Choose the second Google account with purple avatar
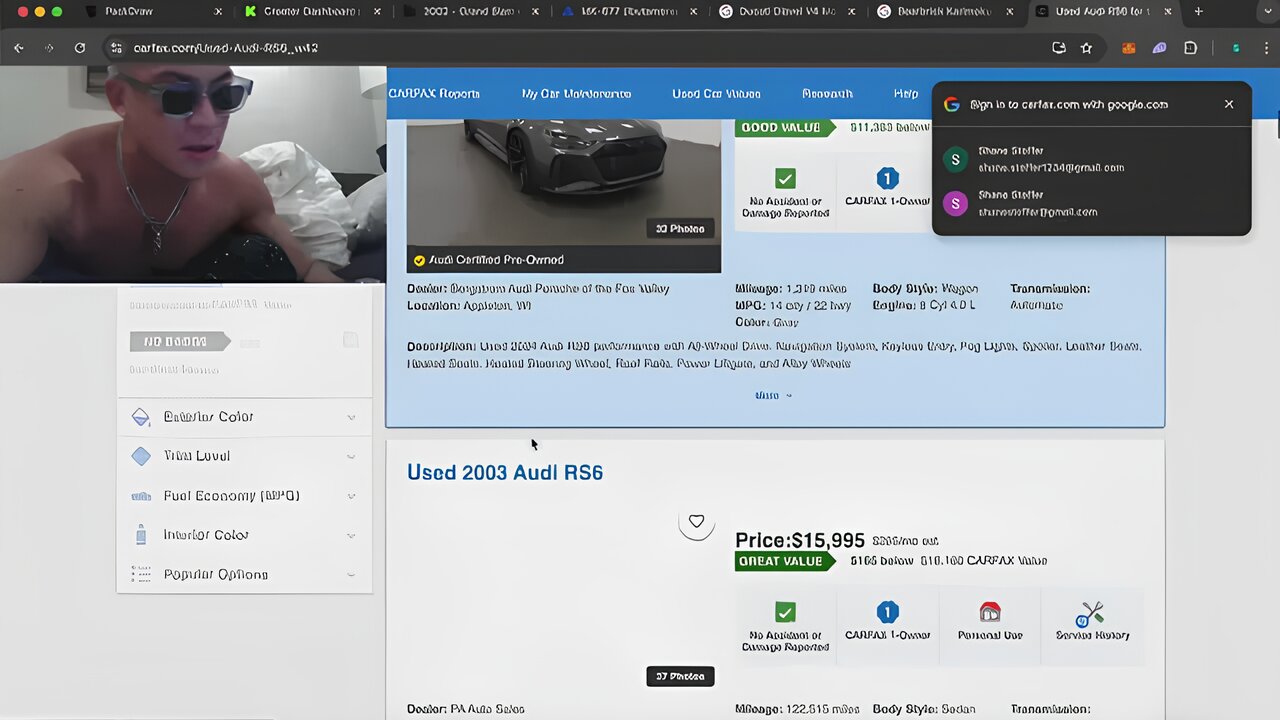The height and width of the screenshot is (720, 1280). 1091,203
